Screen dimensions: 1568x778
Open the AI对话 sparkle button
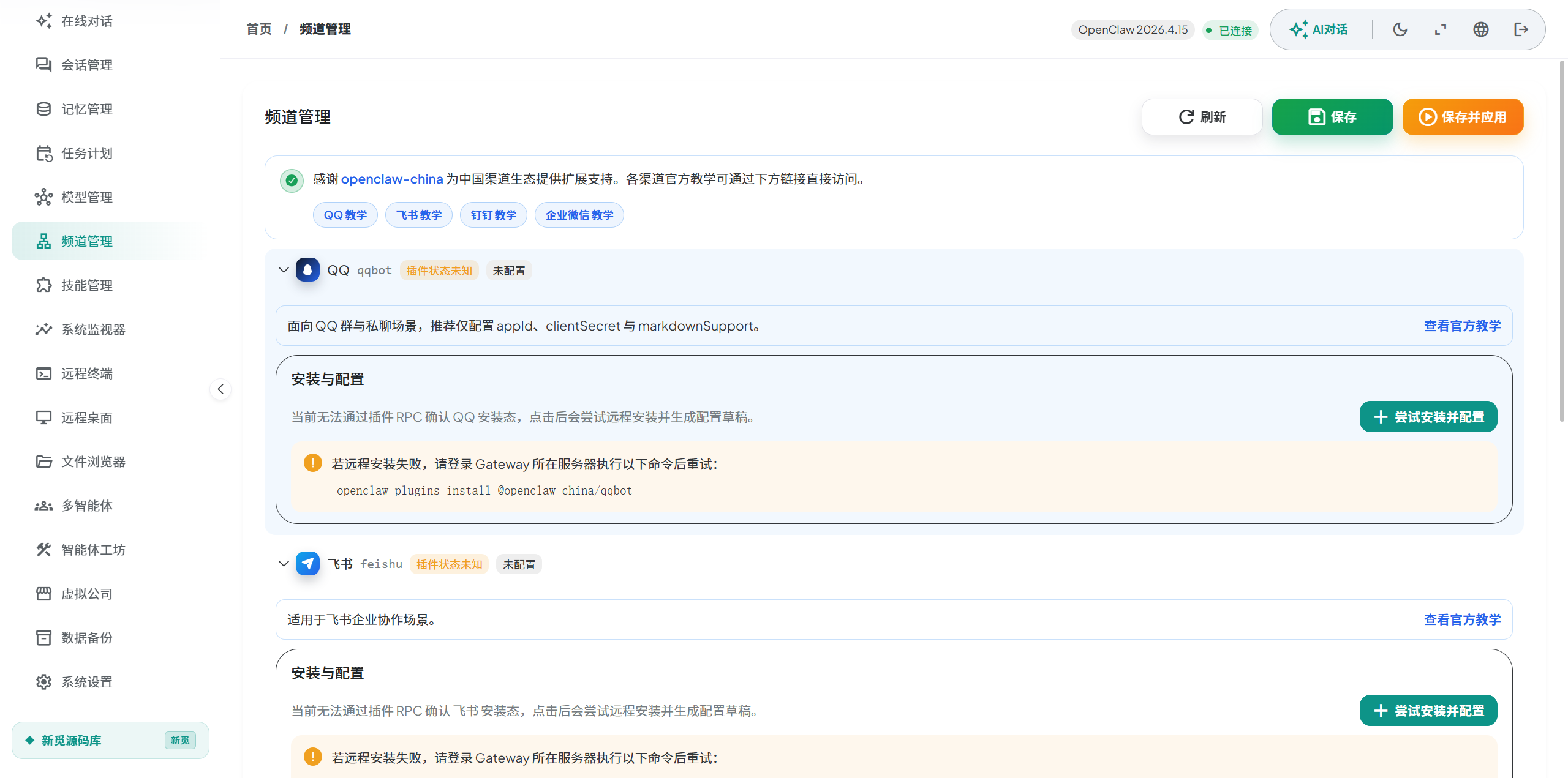click(1318, 29)
